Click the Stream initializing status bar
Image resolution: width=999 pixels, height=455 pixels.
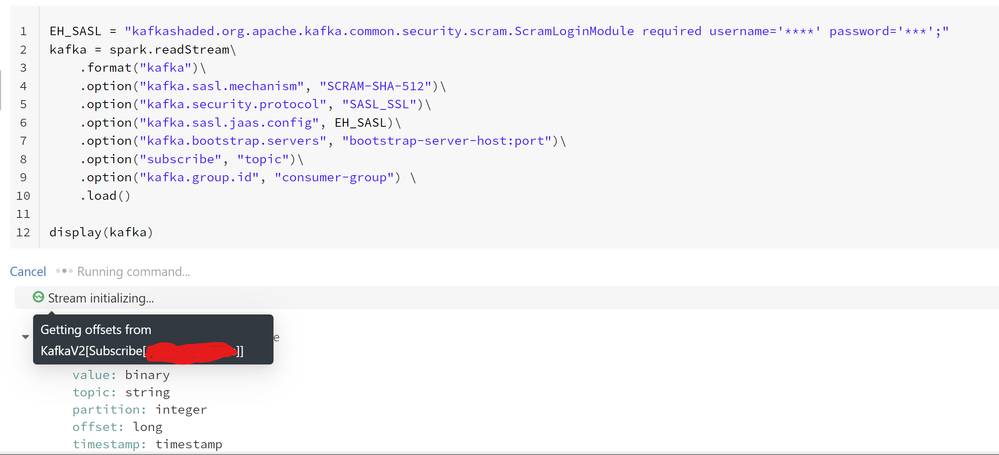500,298
